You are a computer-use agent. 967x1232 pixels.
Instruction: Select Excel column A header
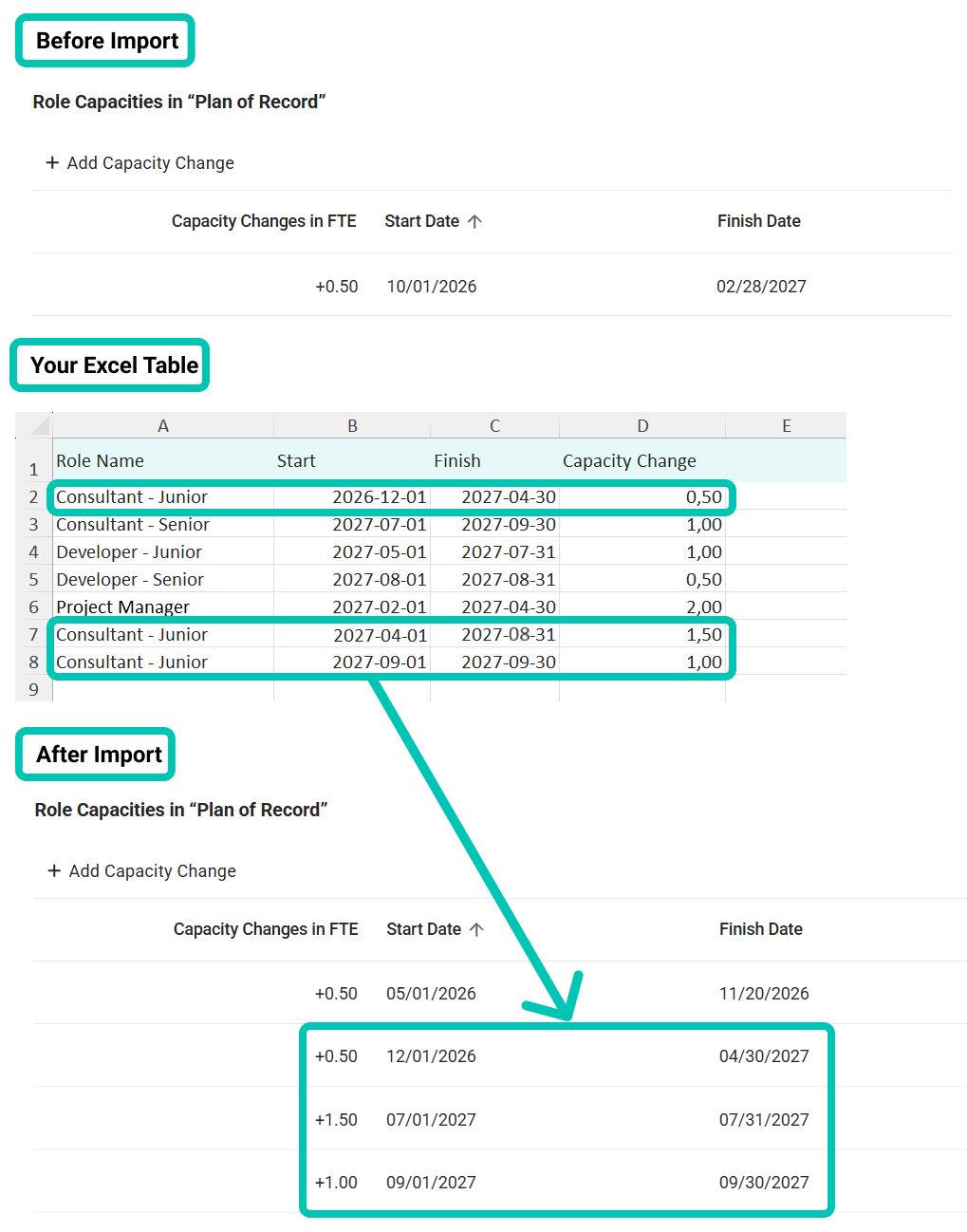click(x=163, y=426)
